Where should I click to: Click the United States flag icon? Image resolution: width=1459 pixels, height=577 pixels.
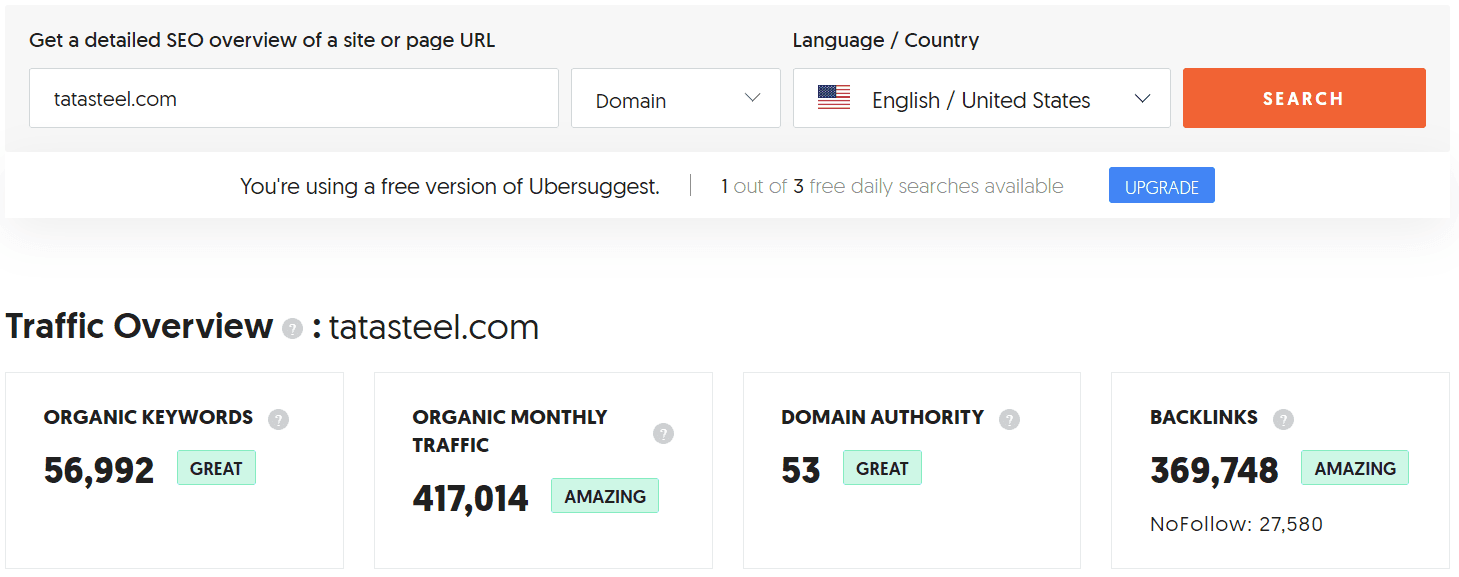[x=834, y=99]
